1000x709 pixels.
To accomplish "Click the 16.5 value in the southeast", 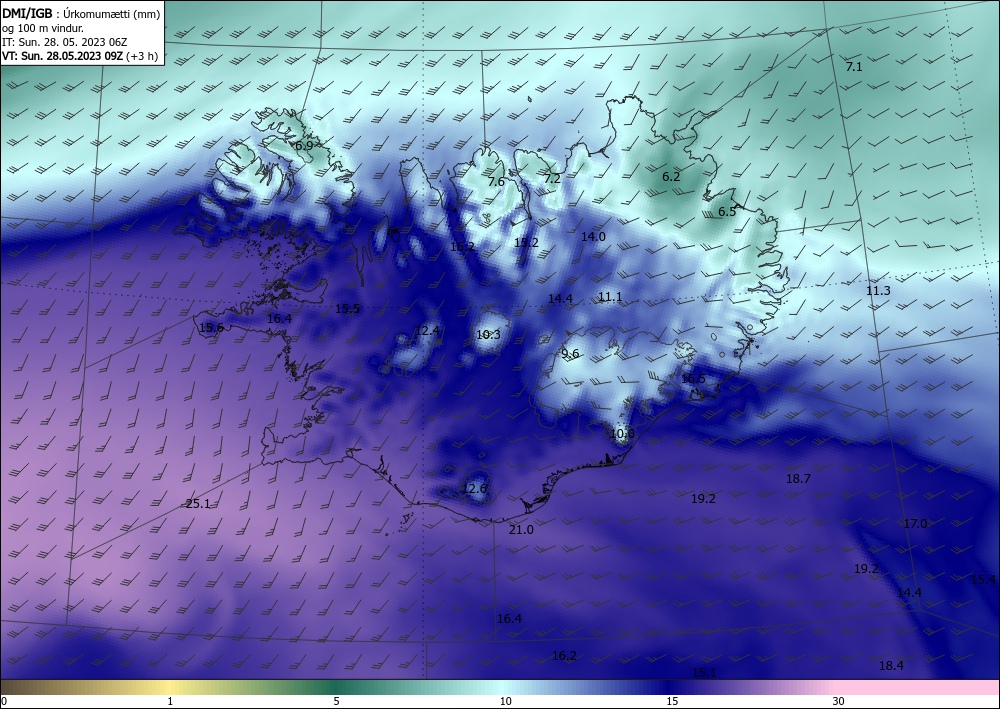I will (x=693, y=378).
